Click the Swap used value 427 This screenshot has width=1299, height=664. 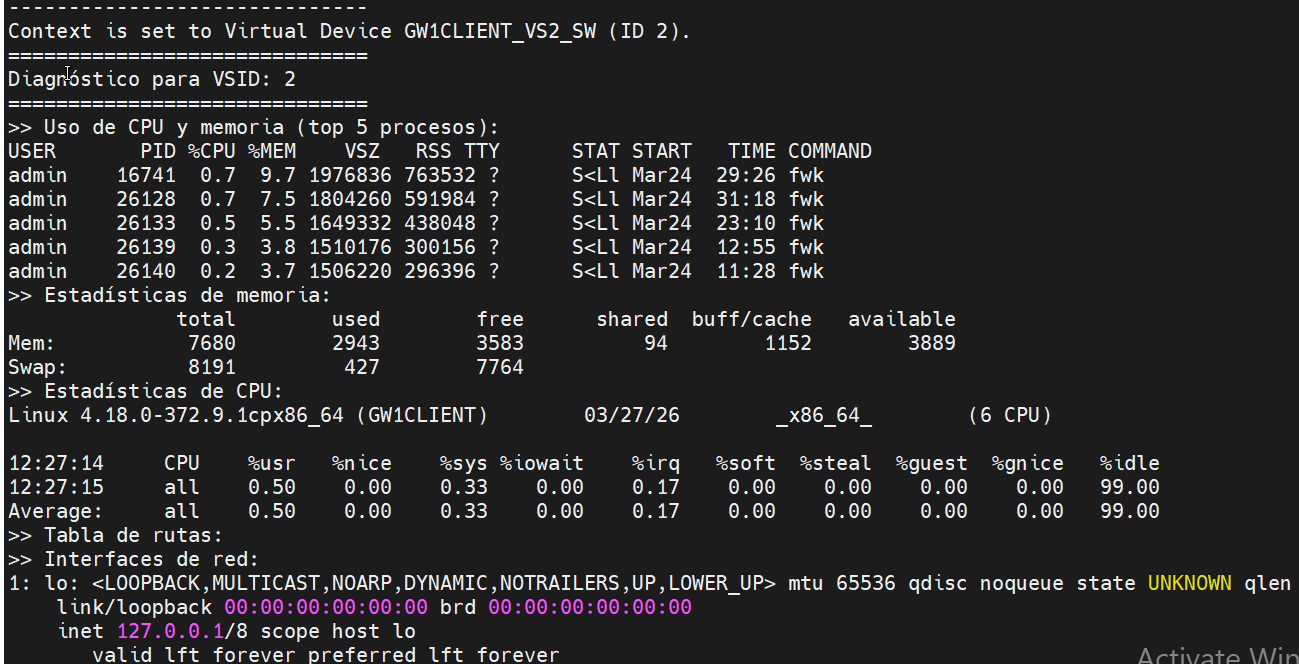pos(361,367)
